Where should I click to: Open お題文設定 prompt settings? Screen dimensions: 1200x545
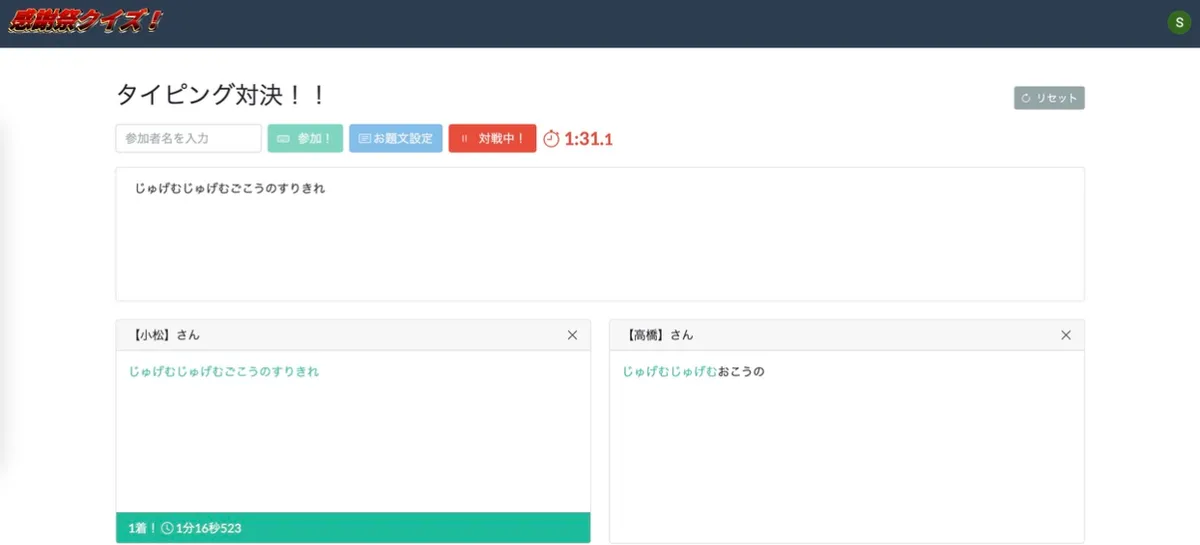point(395,138)
